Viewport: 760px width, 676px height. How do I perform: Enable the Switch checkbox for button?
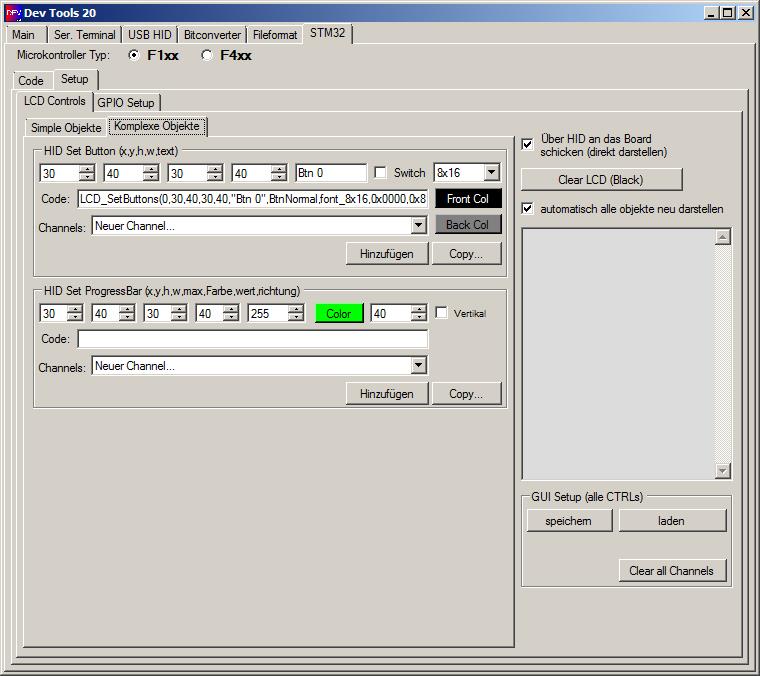click(x=380, y=173)
